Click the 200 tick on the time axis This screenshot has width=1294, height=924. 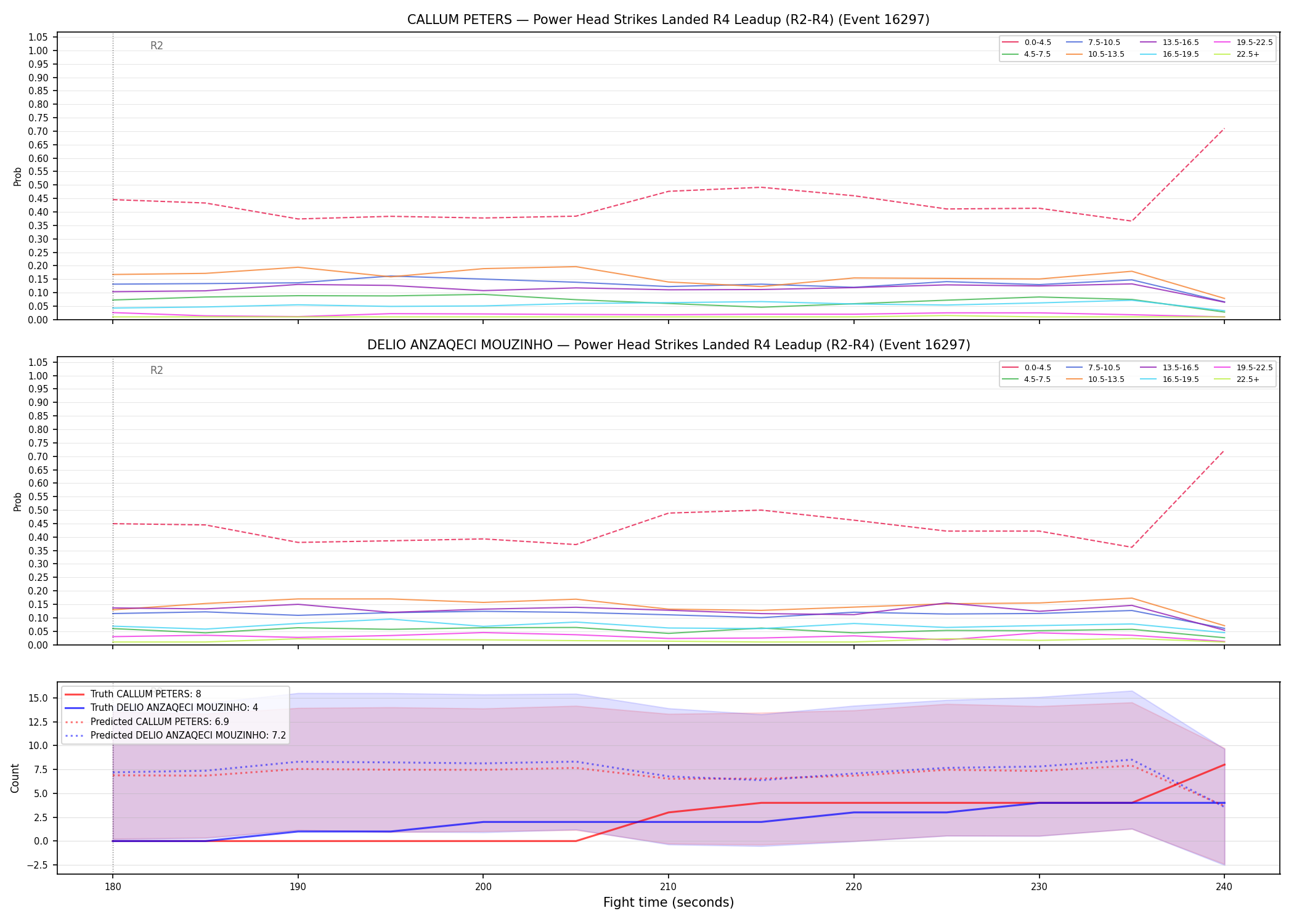483,887
